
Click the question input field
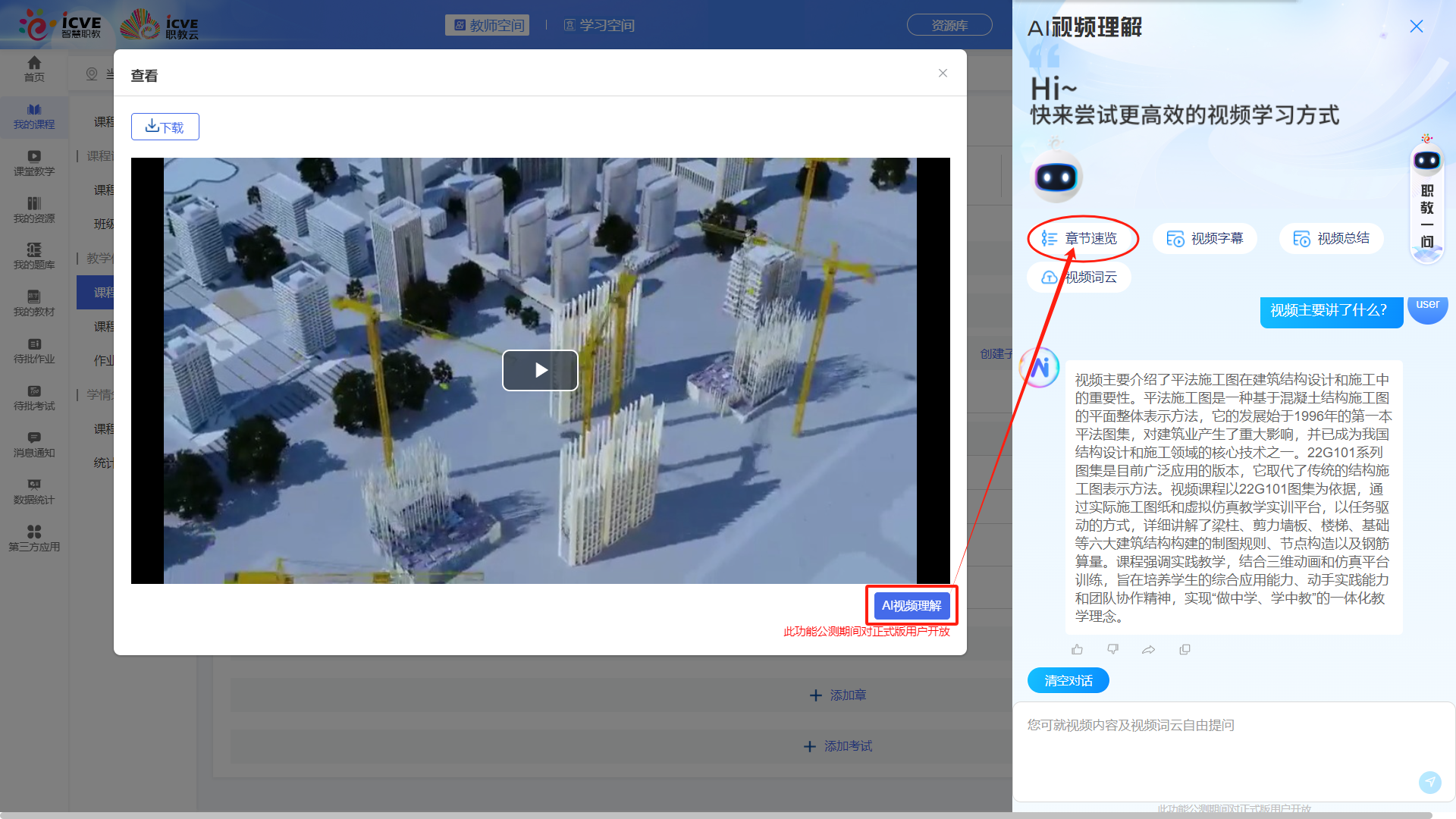tap(1213, 747)
